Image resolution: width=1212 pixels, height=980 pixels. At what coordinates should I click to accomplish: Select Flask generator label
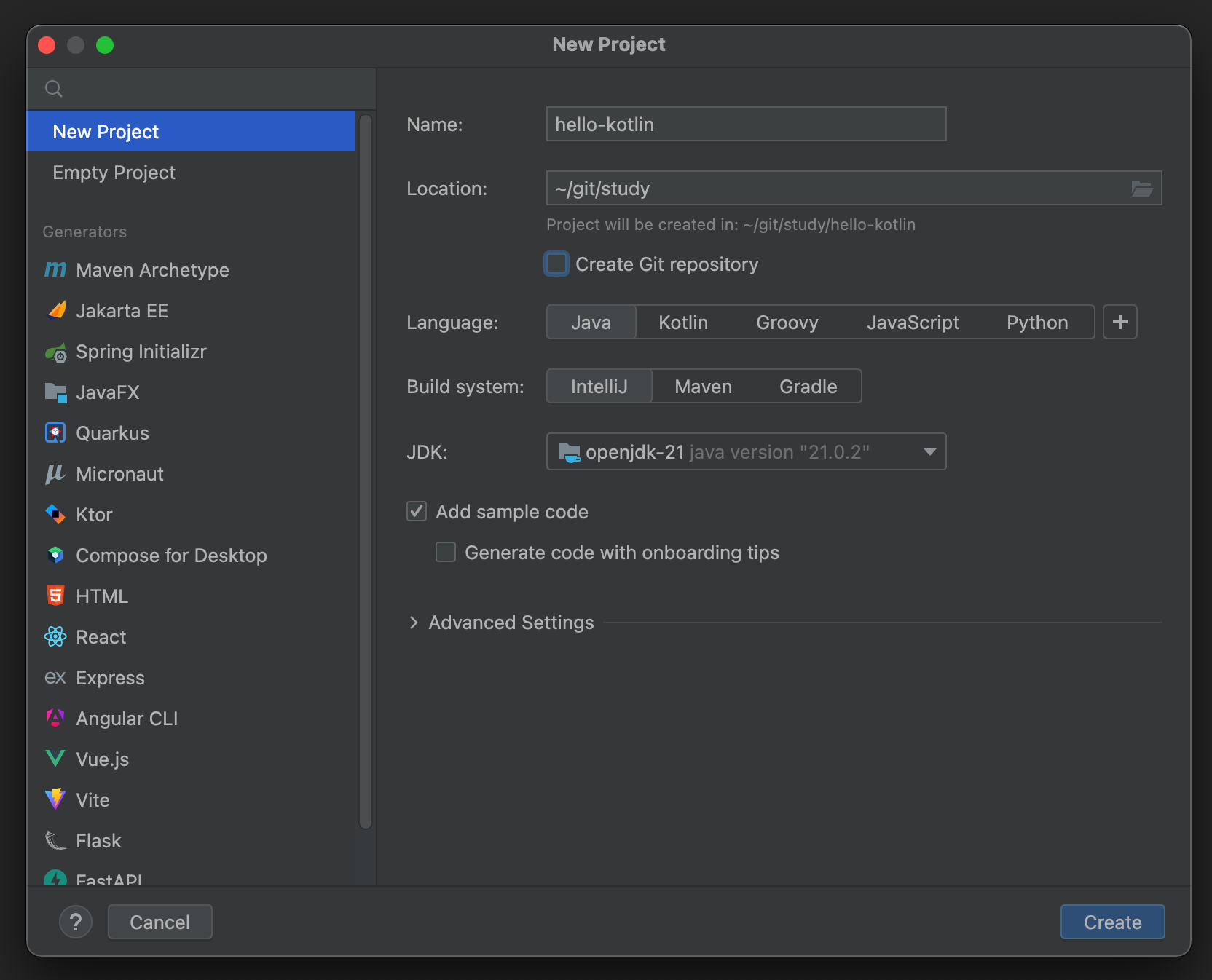point(98,841)
